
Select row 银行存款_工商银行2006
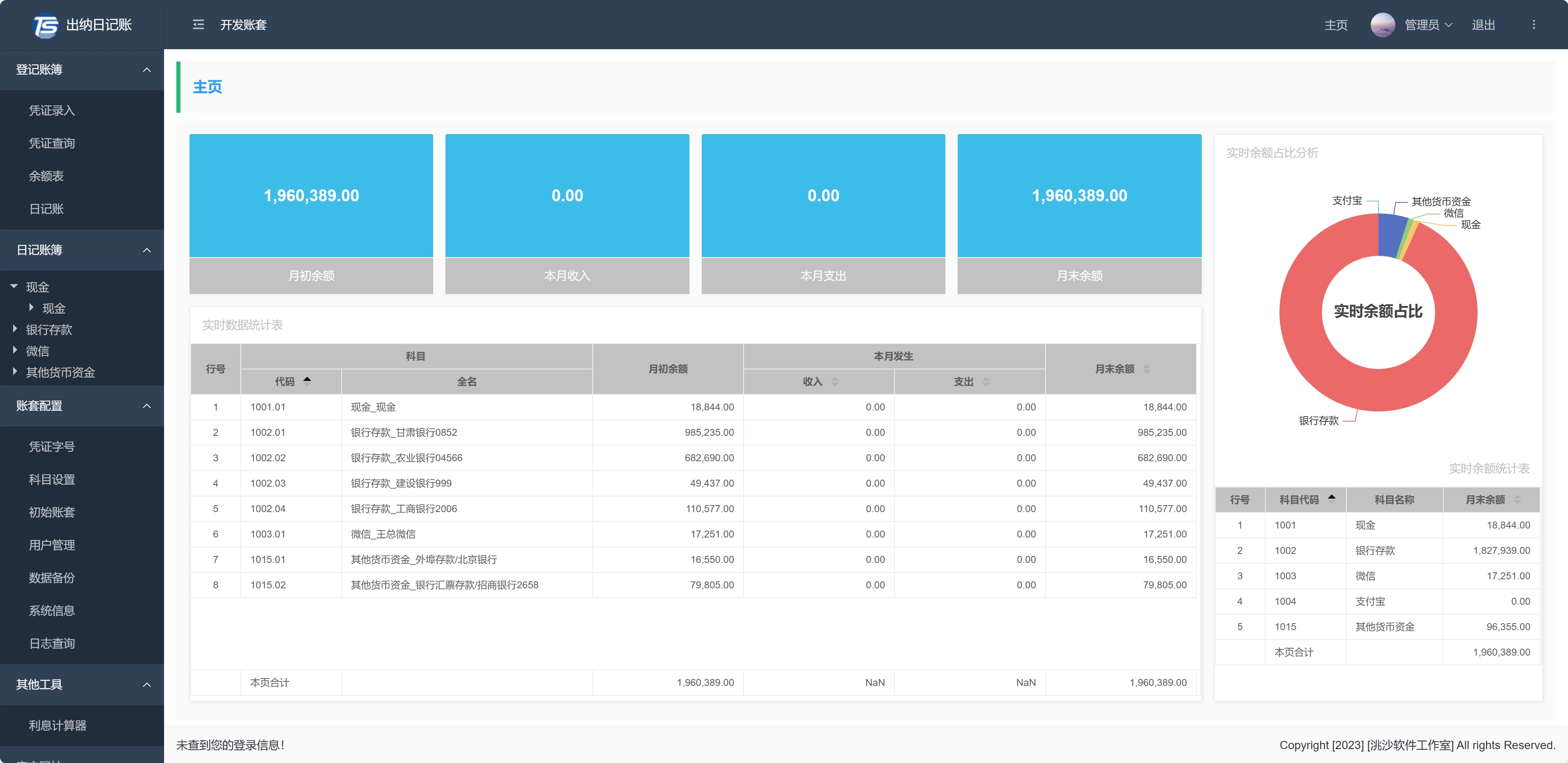click(x=693, y=509)
